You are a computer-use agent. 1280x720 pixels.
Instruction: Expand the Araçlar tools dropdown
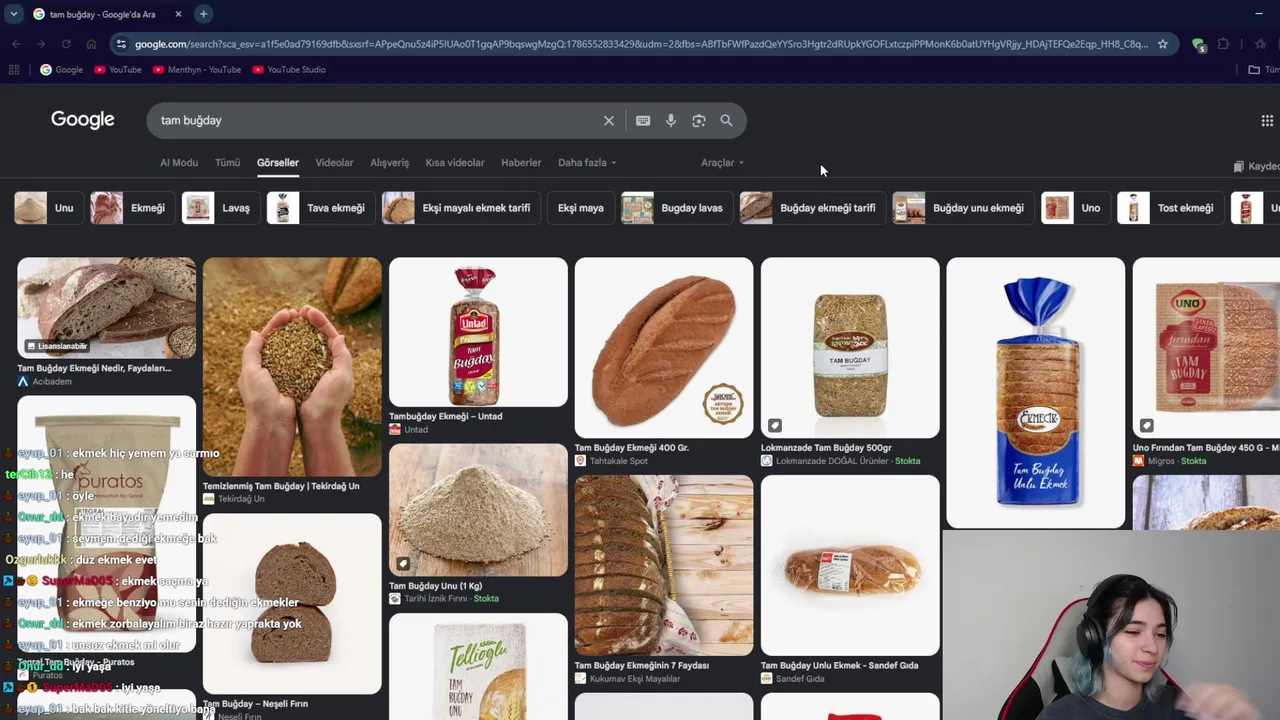click(722, 163)
